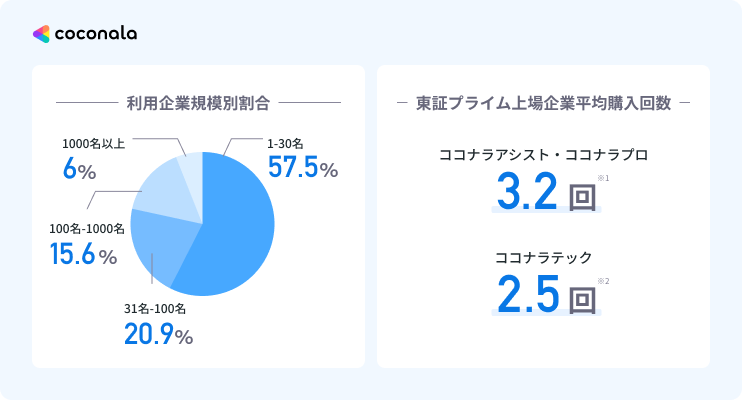The image size is (742, 400).
Task: Select the 1000名以上 pie chart slice
Action: click(190, 170)
